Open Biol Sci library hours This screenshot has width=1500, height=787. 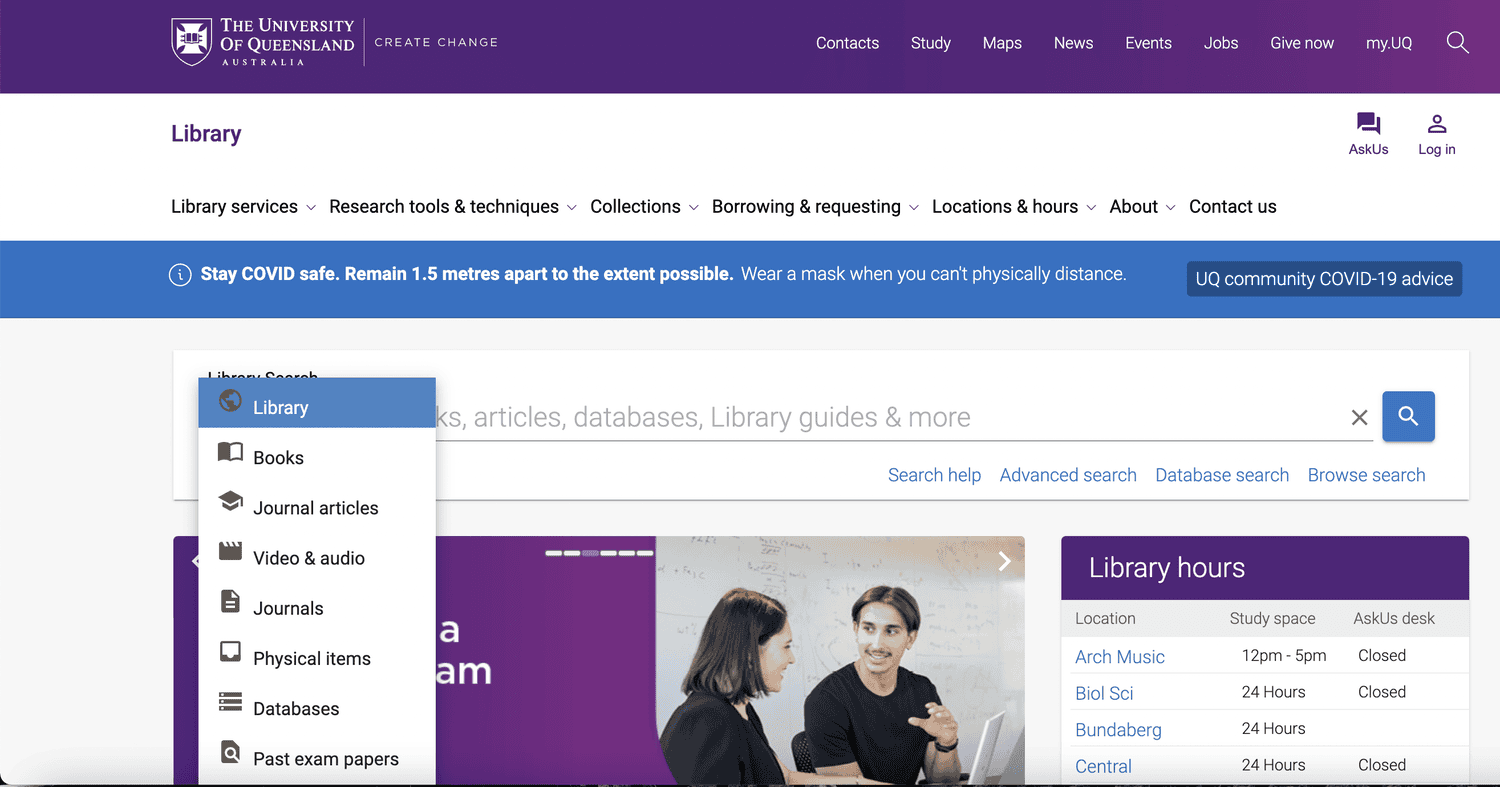[1104, 693]
